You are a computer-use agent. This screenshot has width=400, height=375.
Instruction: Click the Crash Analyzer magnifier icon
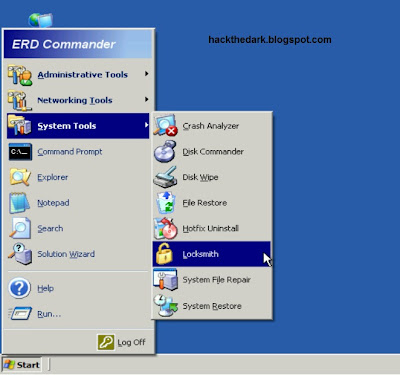[165, 125]
